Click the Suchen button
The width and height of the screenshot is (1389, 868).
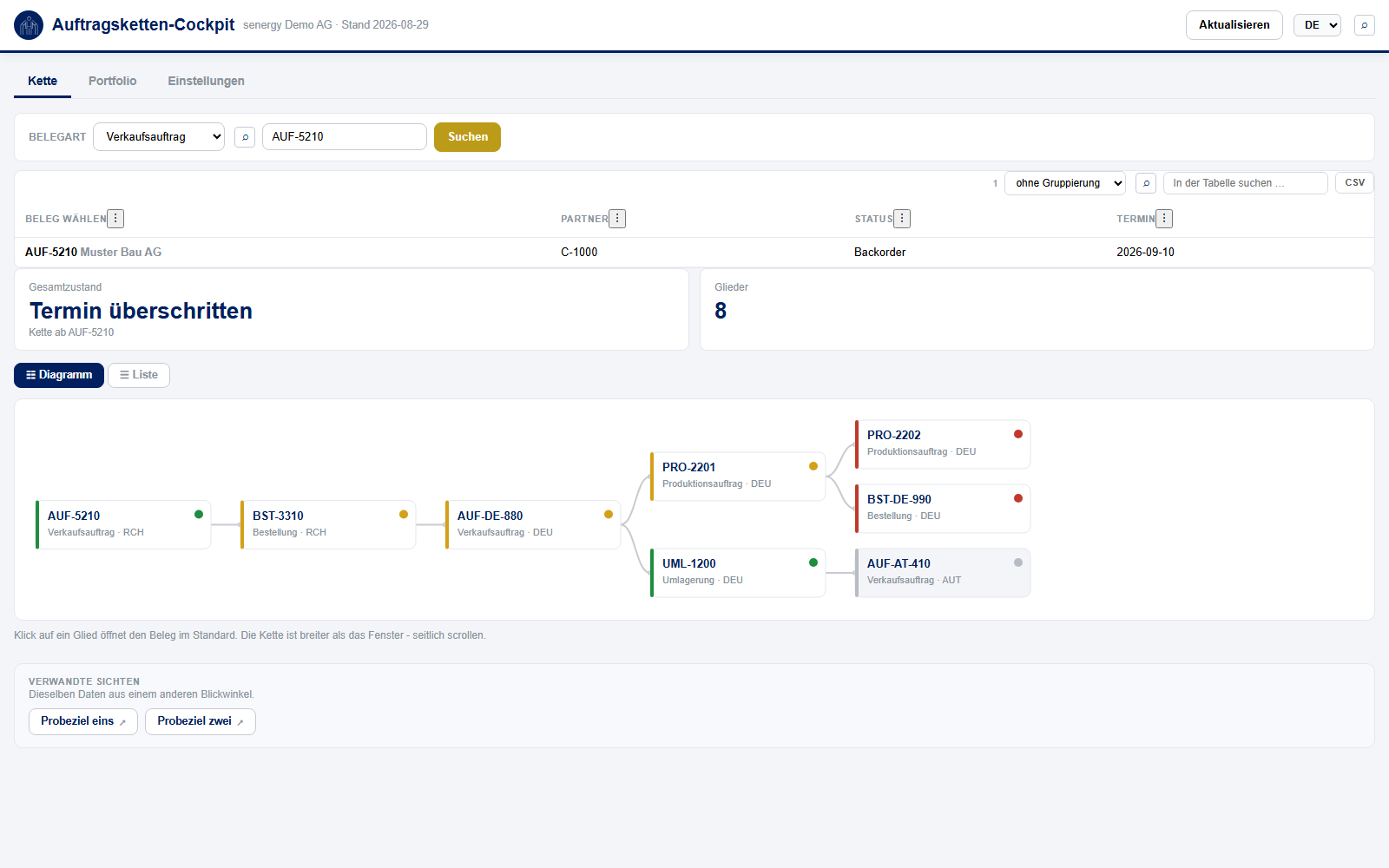(468, 137)
